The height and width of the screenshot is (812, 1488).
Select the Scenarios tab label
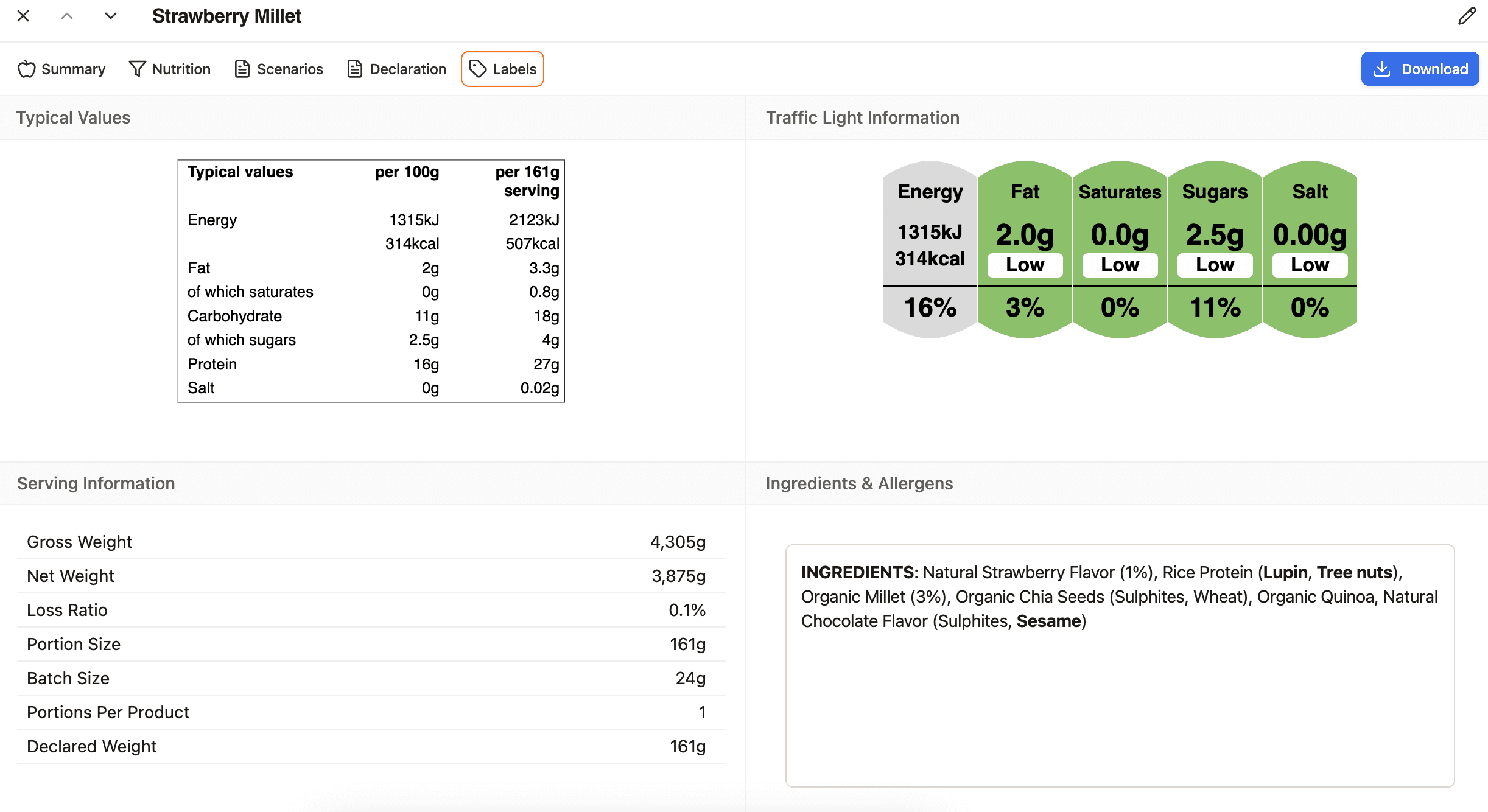tap(290, 69)
